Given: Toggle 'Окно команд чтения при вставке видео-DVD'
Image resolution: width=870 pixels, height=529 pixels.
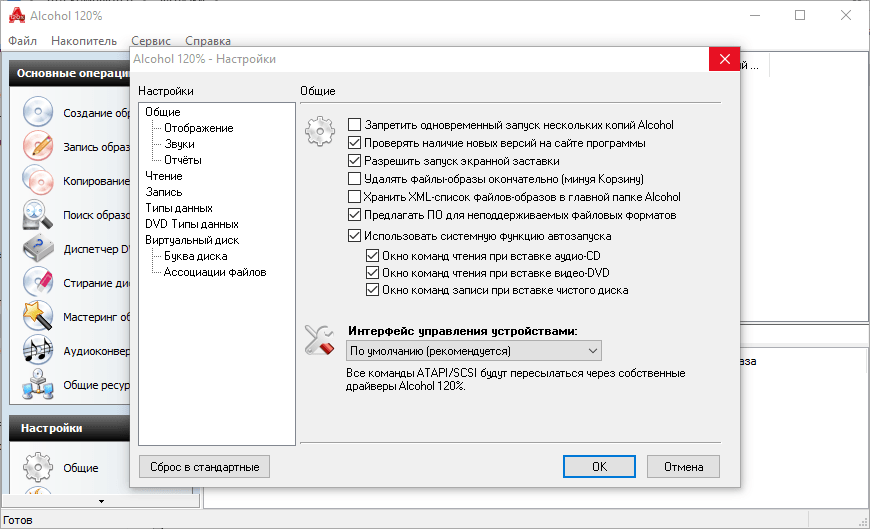Looking at the screenshot, I should pos(372,273).
